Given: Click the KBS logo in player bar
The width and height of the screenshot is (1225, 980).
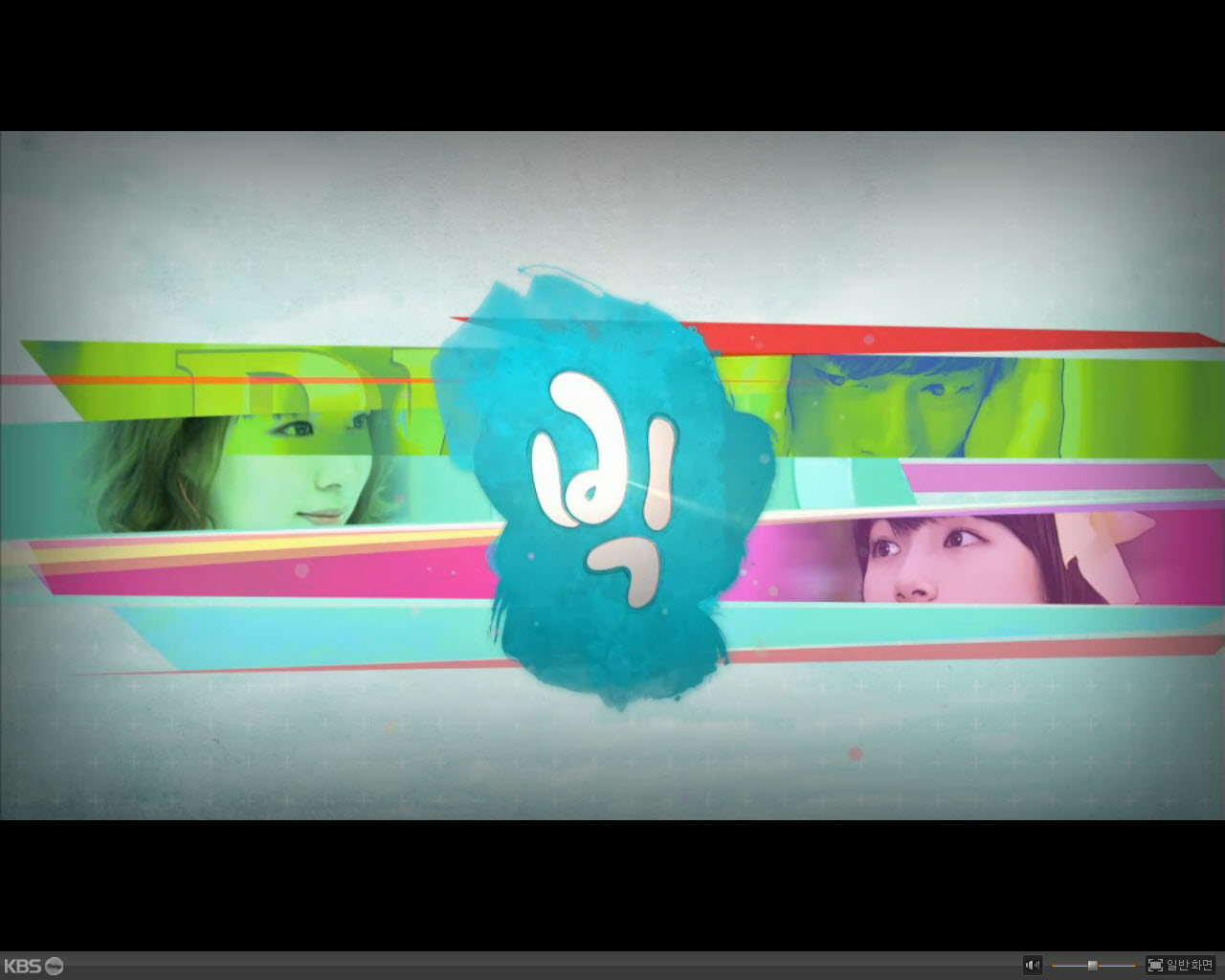Looking at the screenshot, I should pyautogui.click(x=33, y=966).
